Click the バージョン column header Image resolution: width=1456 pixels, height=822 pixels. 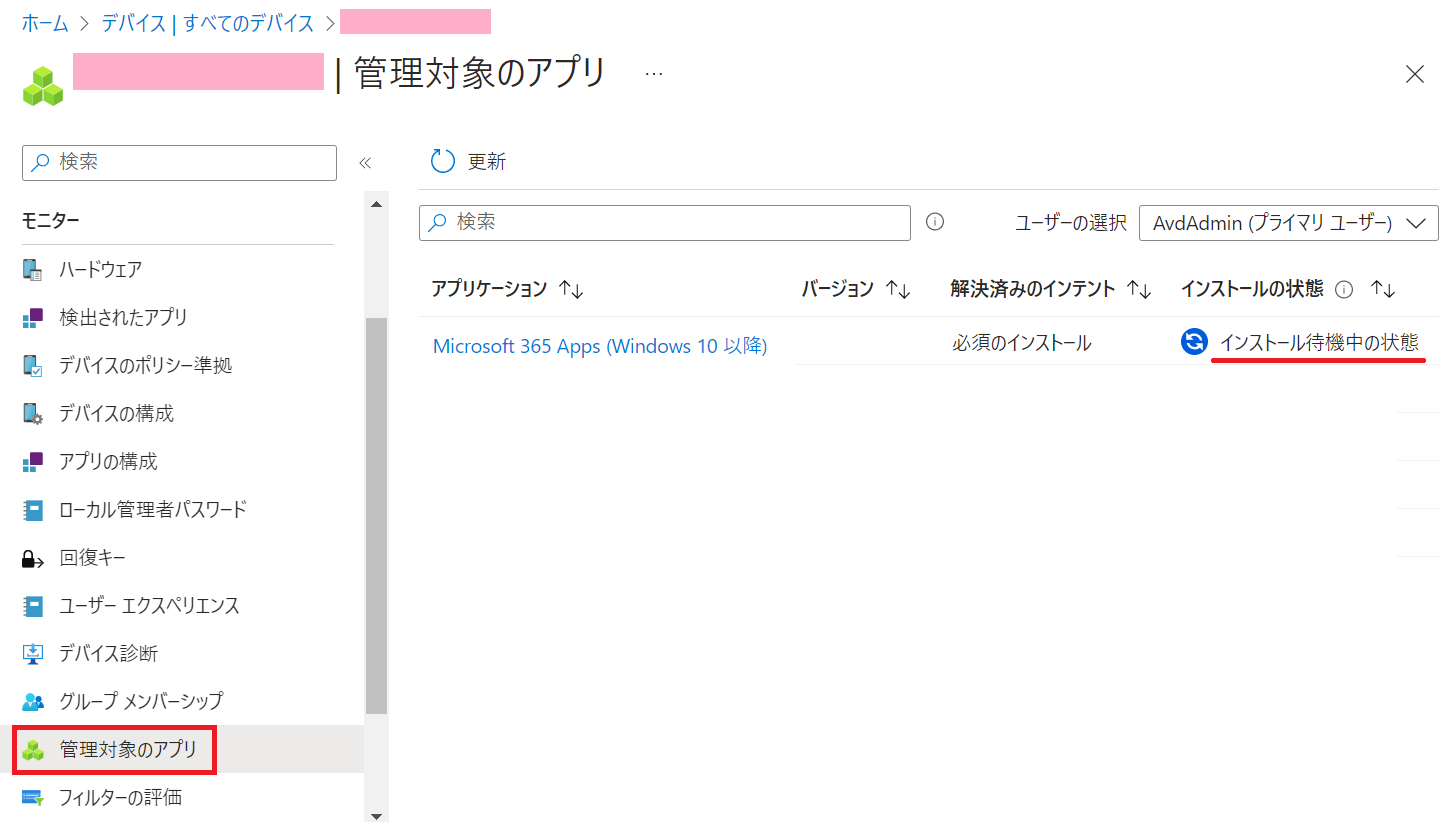(838, 289)
